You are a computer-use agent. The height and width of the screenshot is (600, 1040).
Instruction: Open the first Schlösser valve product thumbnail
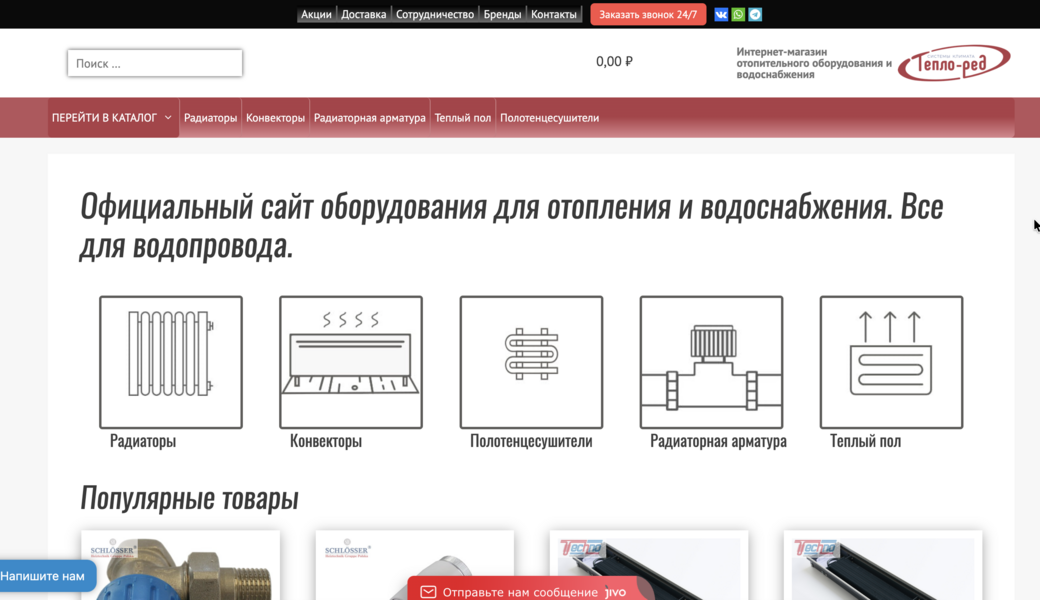point(180,568)
